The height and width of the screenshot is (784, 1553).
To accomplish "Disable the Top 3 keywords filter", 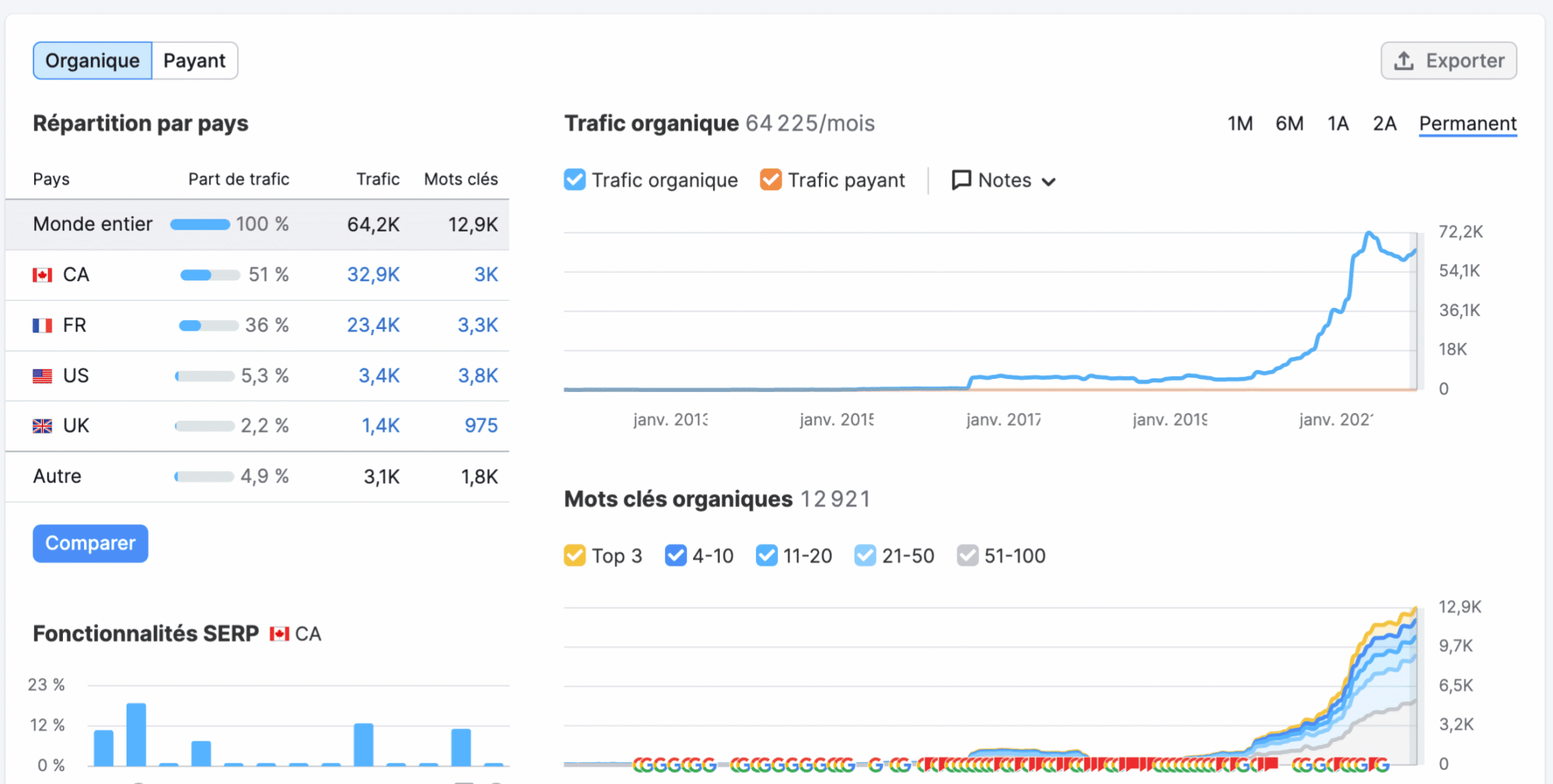I will pos(575,555).
